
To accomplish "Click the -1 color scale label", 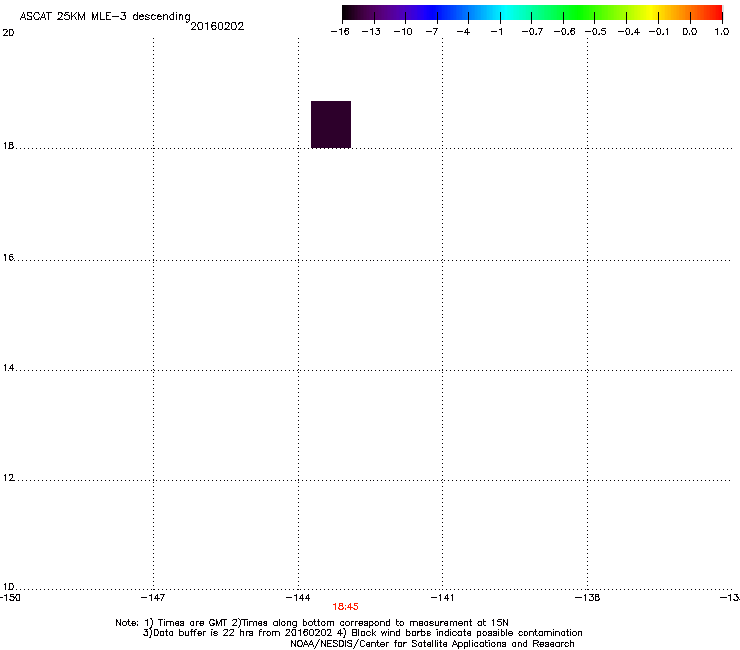I will [x=496, y=32].
